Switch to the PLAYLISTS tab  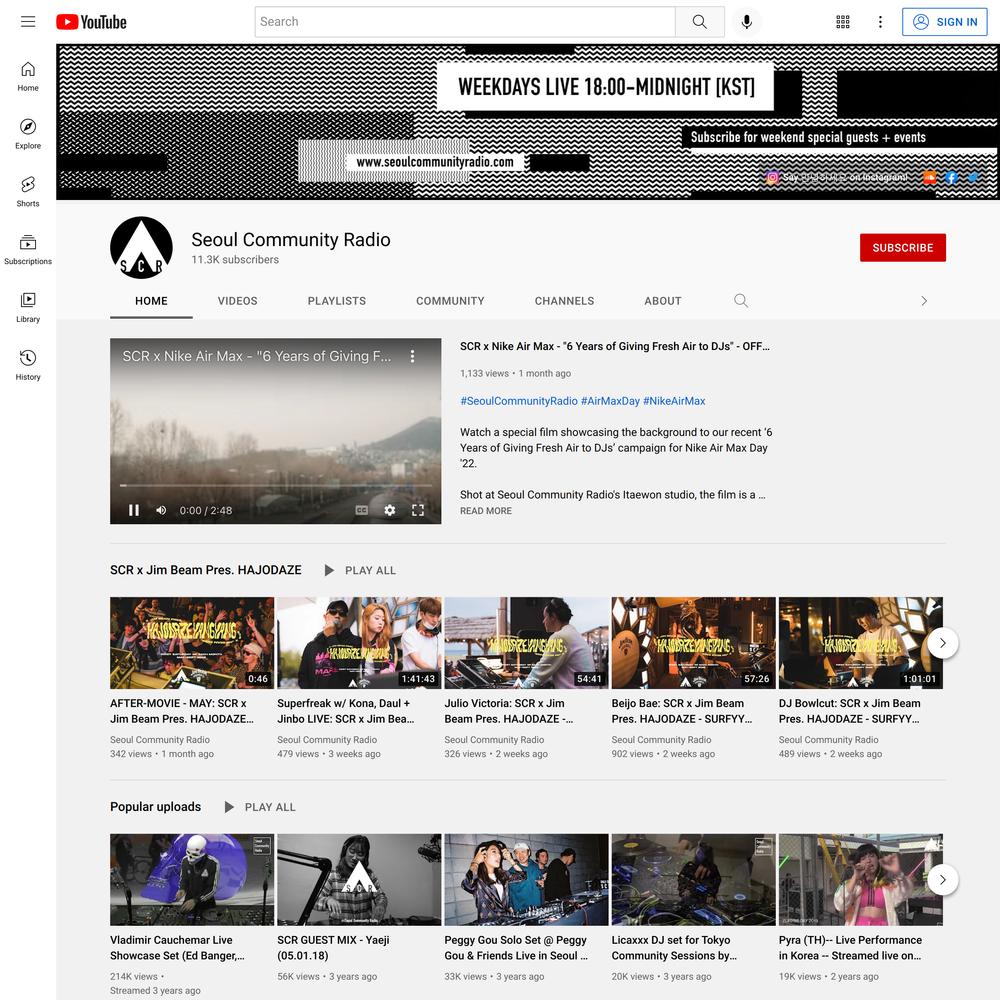(x=337, y=301)
